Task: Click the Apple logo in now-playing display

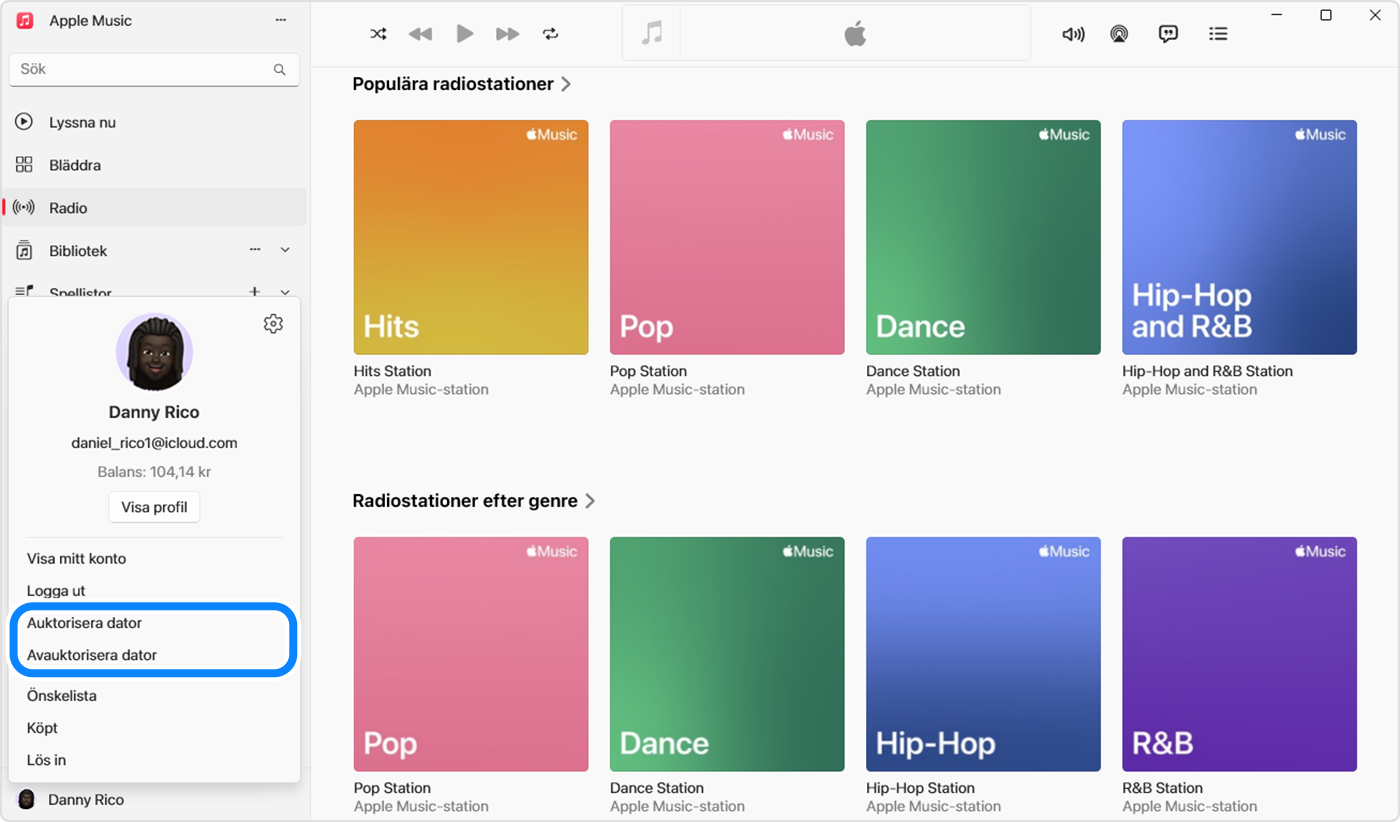Action: 855,34
